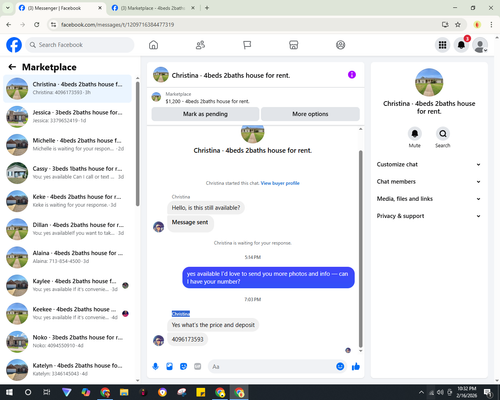Record a voice clip with the microphone icon
The height and width of the screenshot is (400, 500).
155,367
